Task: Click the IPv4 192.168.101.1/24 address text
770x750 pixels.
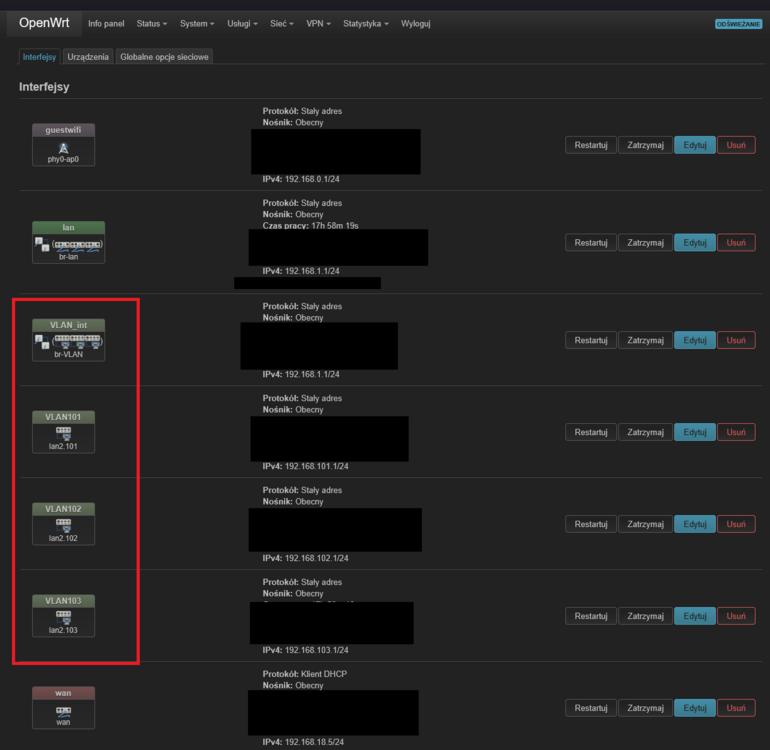Action: 305,466
